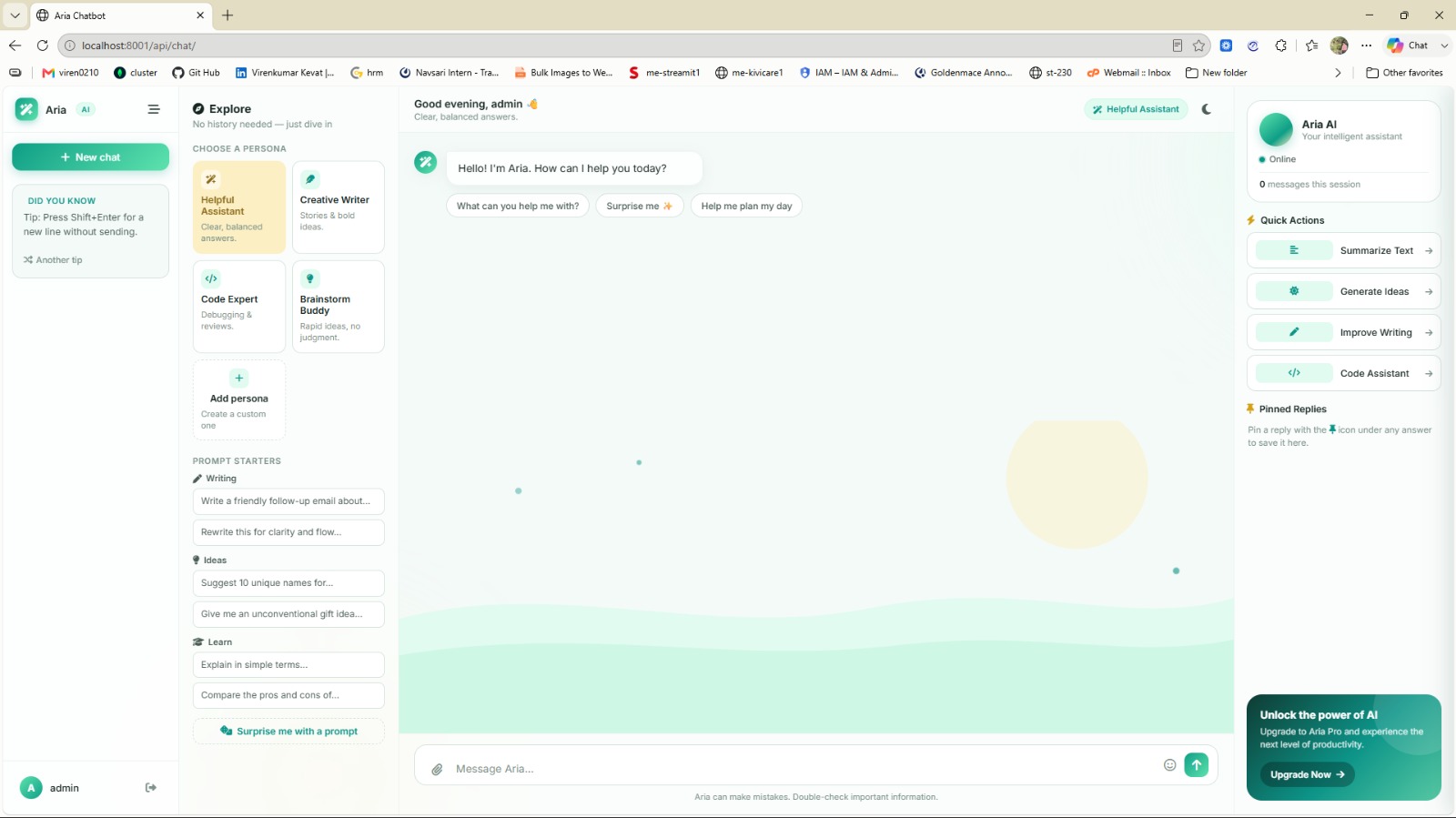This screenshot has width=1456, height=818.
Task: Go back with the browser back arrow
Action: (15, 45)
